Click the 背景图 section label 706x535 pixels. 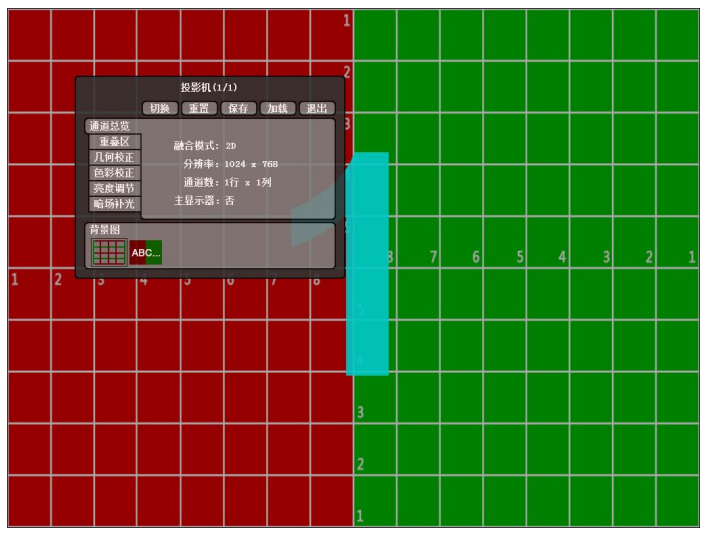(104, 229)
